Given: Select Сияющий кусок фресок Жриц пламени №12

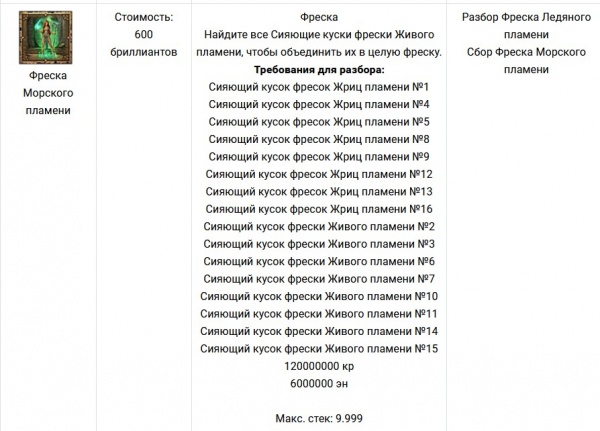Looking at the screenshot, I should click(319, 174).
